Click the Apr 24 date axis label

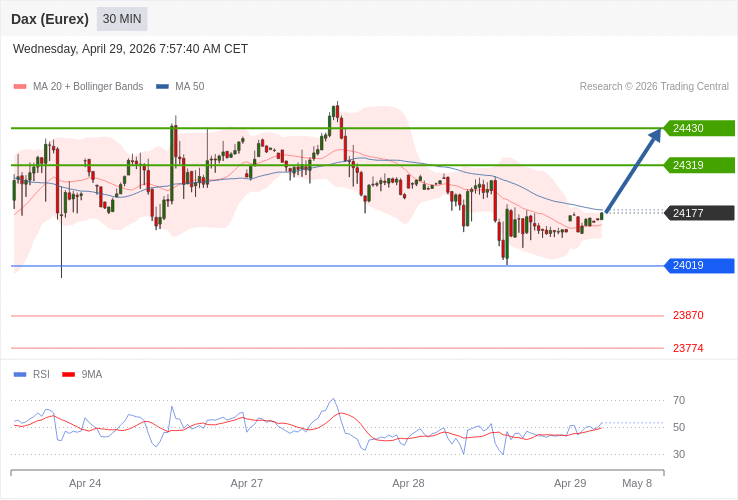[85, 483]
